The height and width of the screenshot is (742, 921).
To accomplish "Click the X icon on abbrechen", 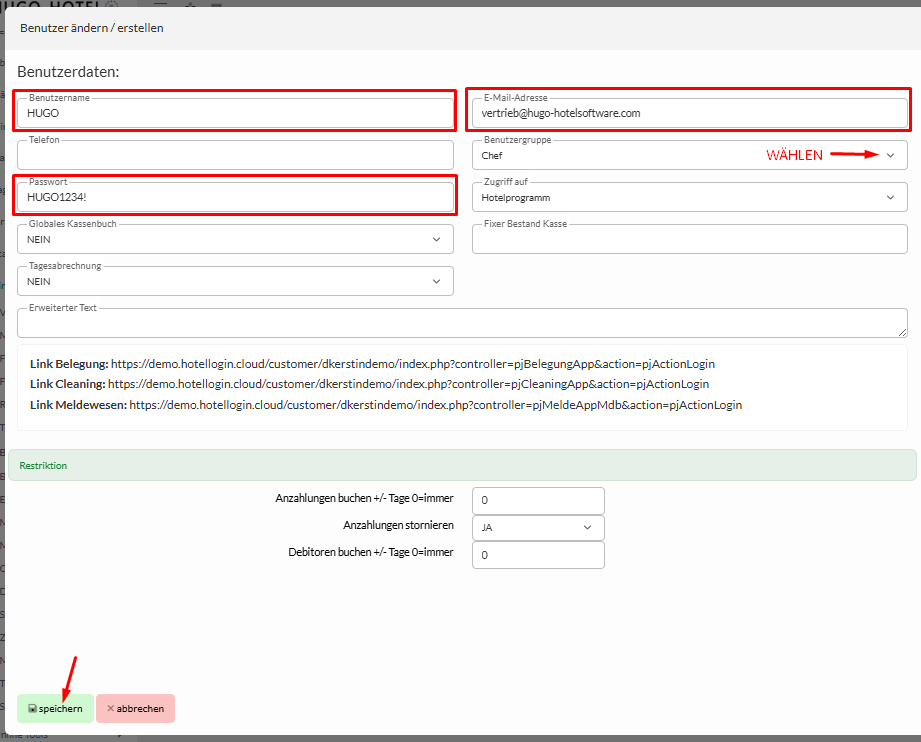I will (x=110, y=709).
